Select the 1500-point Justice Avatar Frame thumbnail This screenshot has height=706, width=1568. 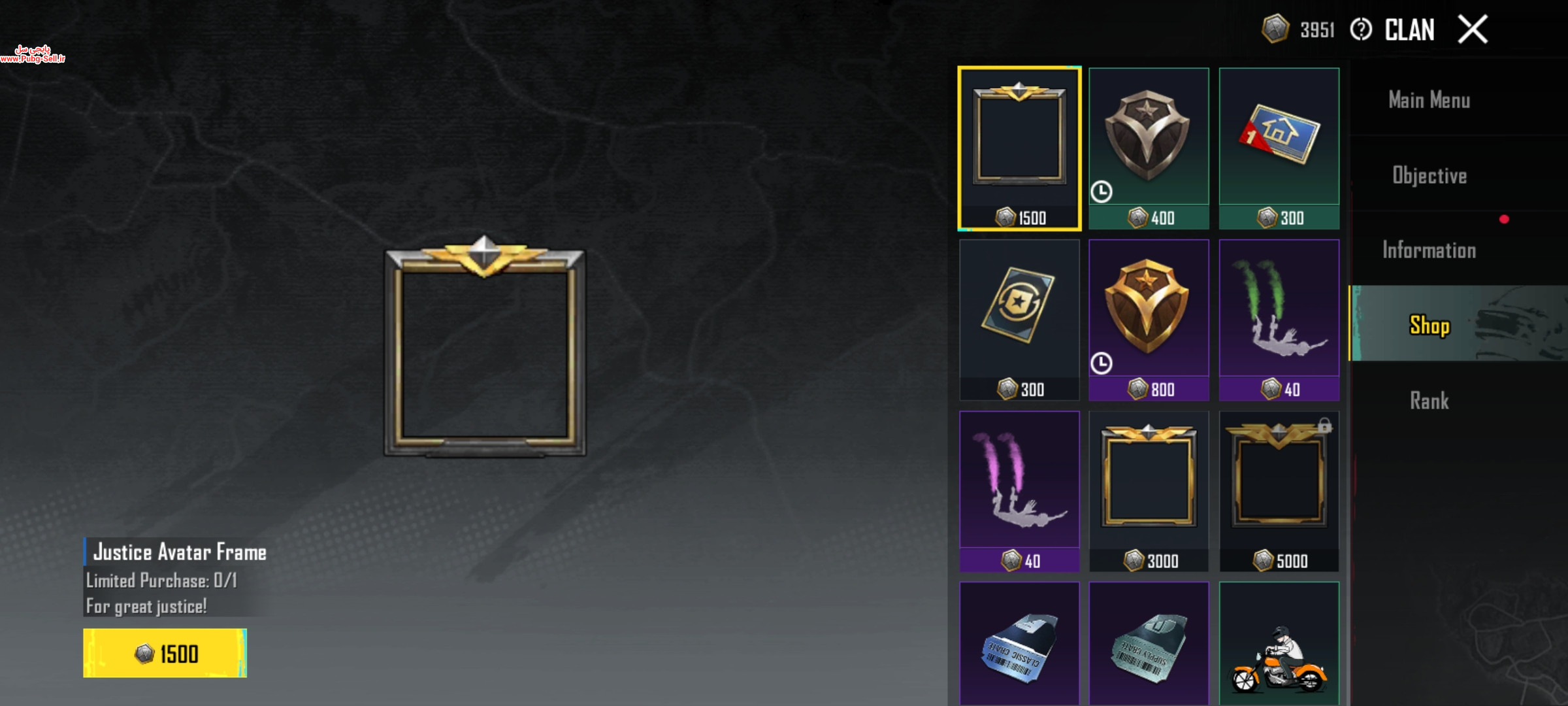coord(1019,148)
